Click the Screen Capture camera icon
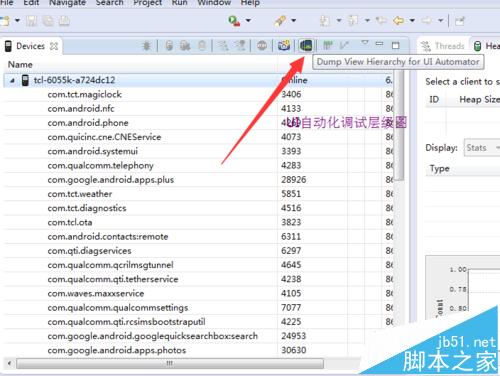This screenshot has width=500, height=376. [284, 45]
